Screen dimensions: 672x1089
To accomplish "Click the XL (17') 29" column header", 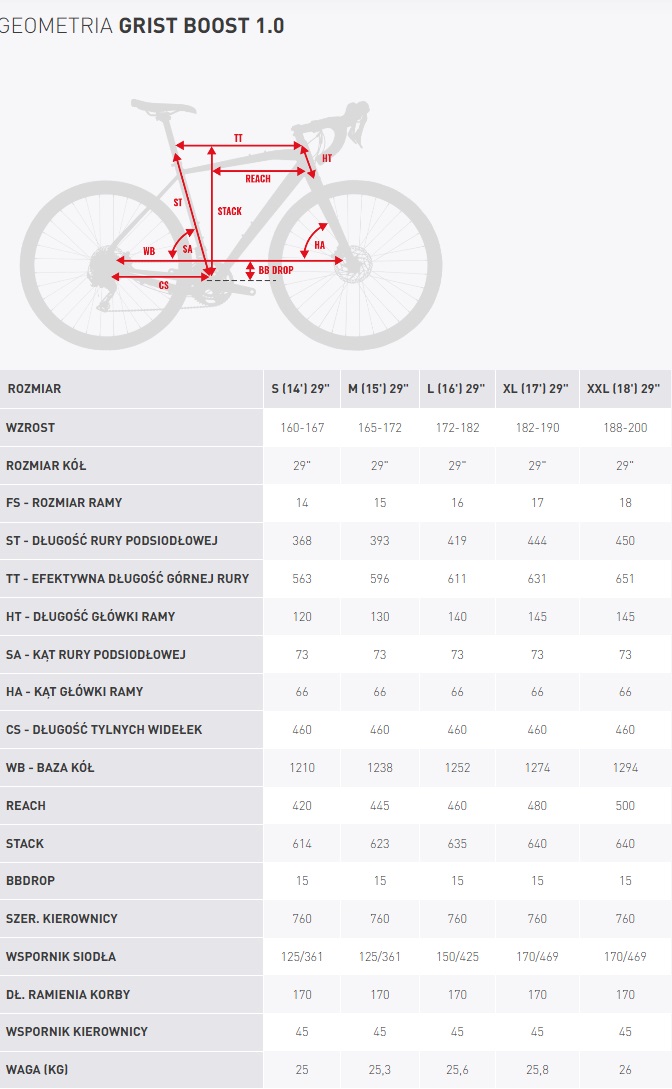I will pyautogui.click(x=536, y=389).
